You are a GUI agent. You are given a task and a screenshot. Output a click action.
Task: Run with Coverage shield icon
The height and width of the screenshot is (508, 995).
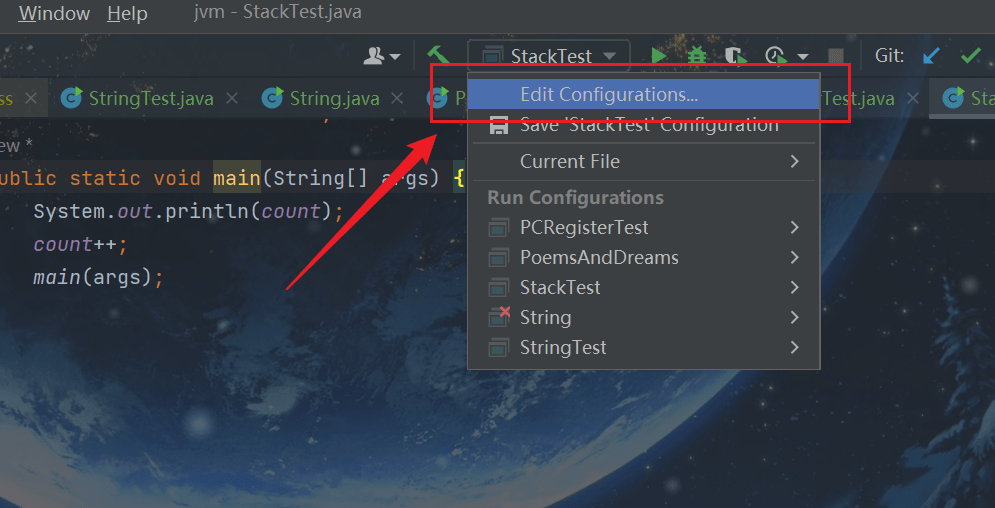pyautogui.click(x=735, y=56)
